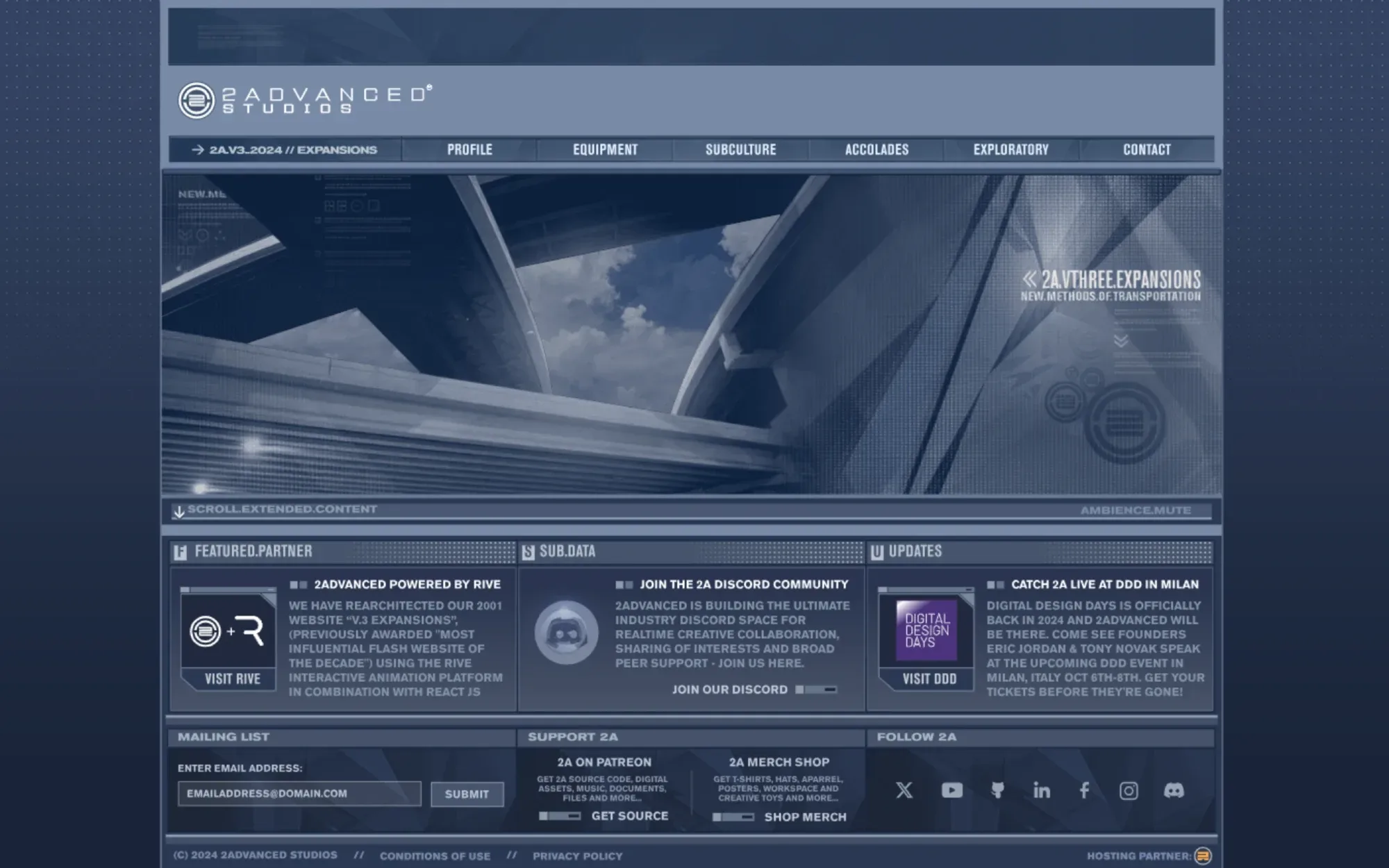Viewport: 1389px width, 868px height.
Task: Click the hosting partner icon in footer
Action: click(x=1203, y=856)
